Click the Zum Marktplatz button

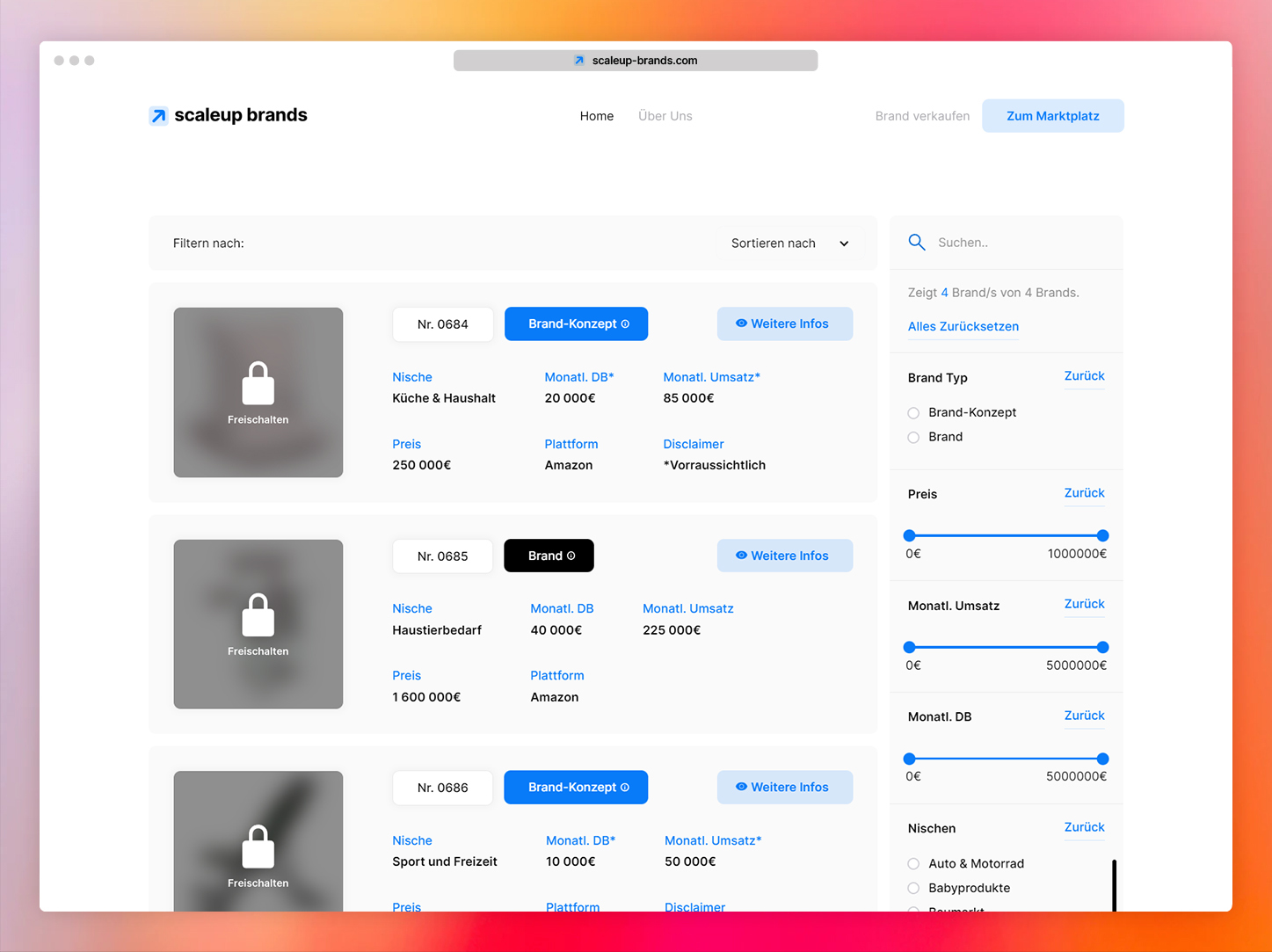[1053, 116]
